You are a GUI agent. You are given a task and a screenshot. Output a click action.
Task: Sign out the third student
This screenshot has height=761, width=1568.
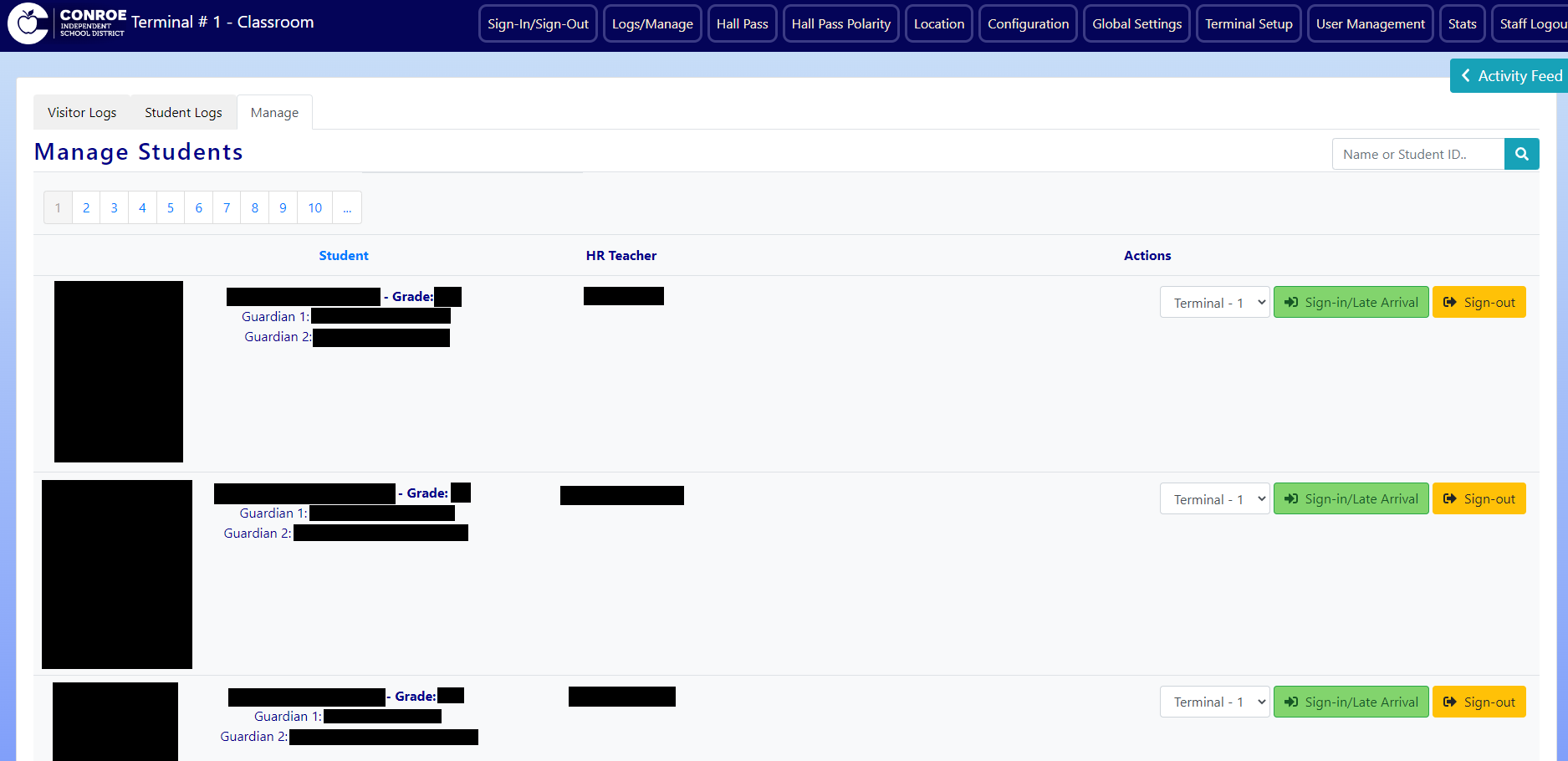point(1479,702)
